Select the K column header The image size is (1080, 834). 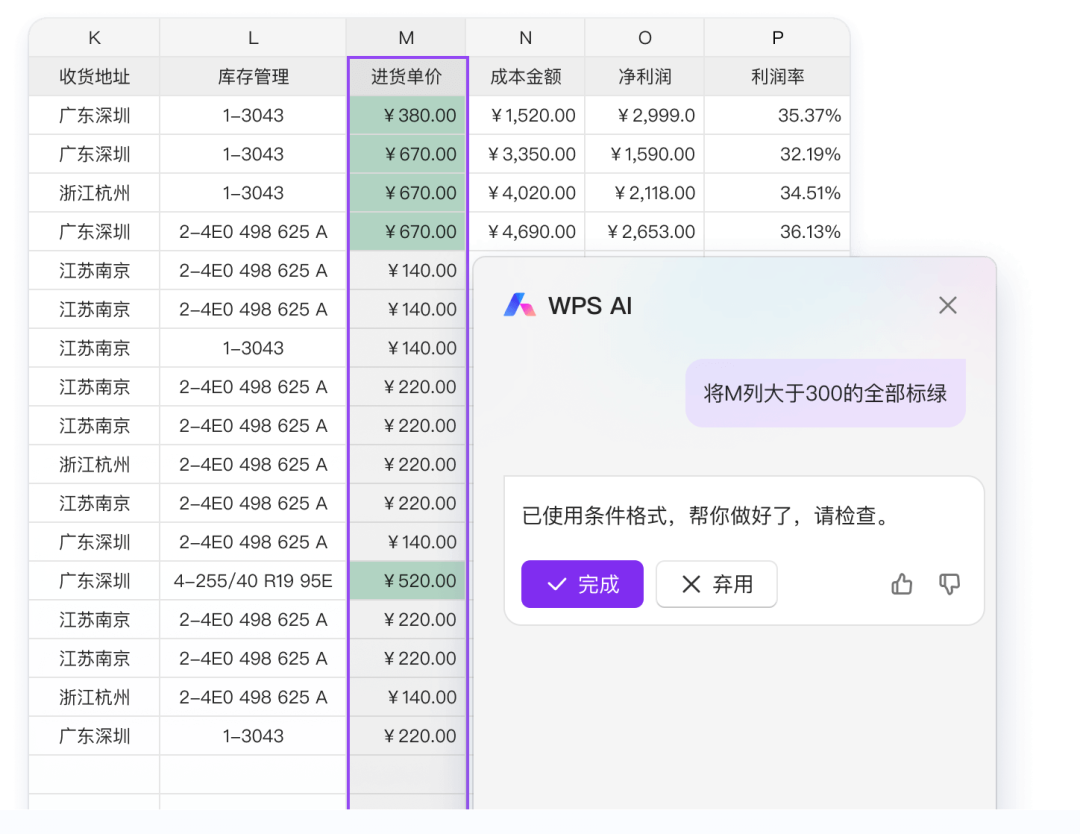pos(93,37)
